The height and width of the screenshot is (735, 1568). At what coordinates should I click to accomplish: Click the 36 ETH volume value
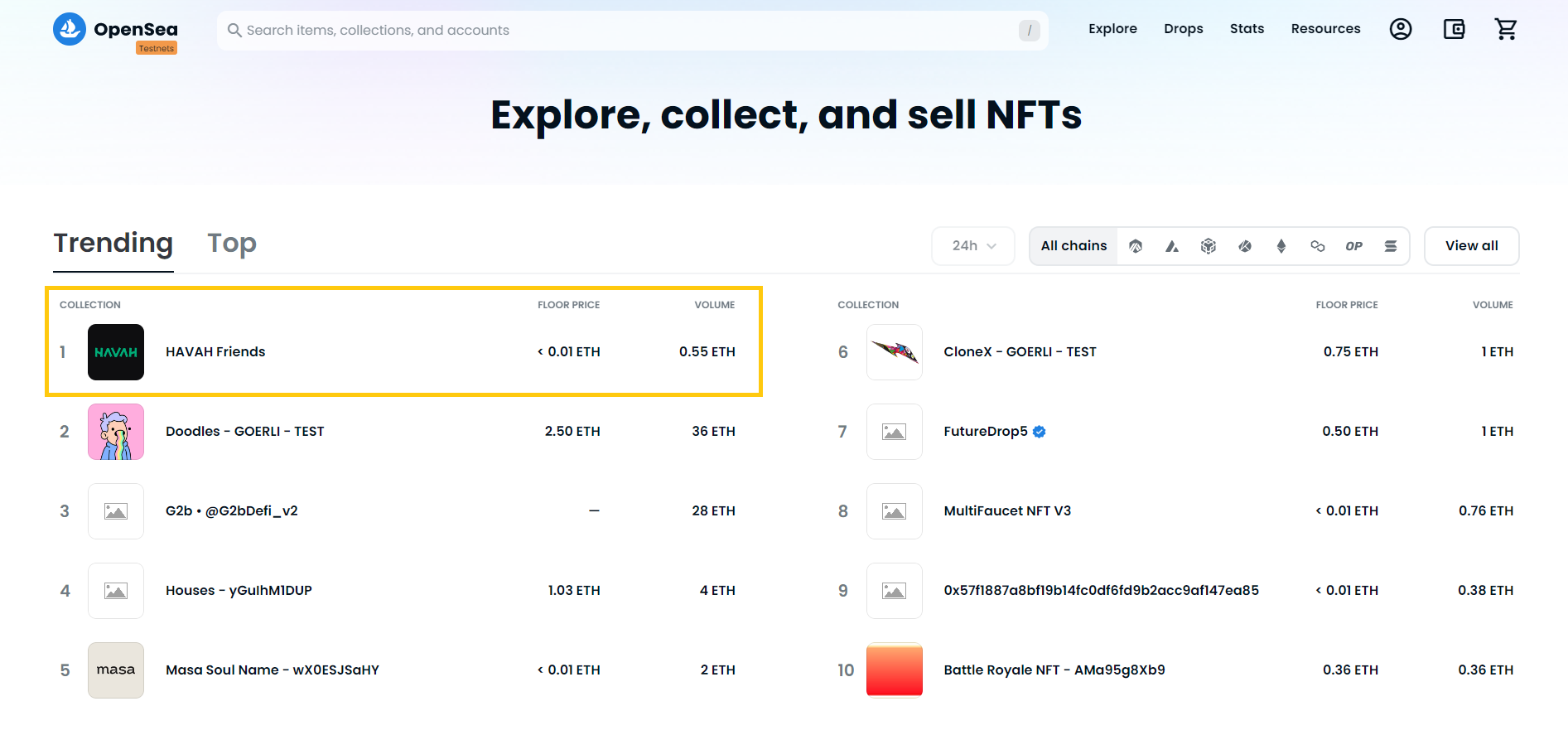[714, 432]
